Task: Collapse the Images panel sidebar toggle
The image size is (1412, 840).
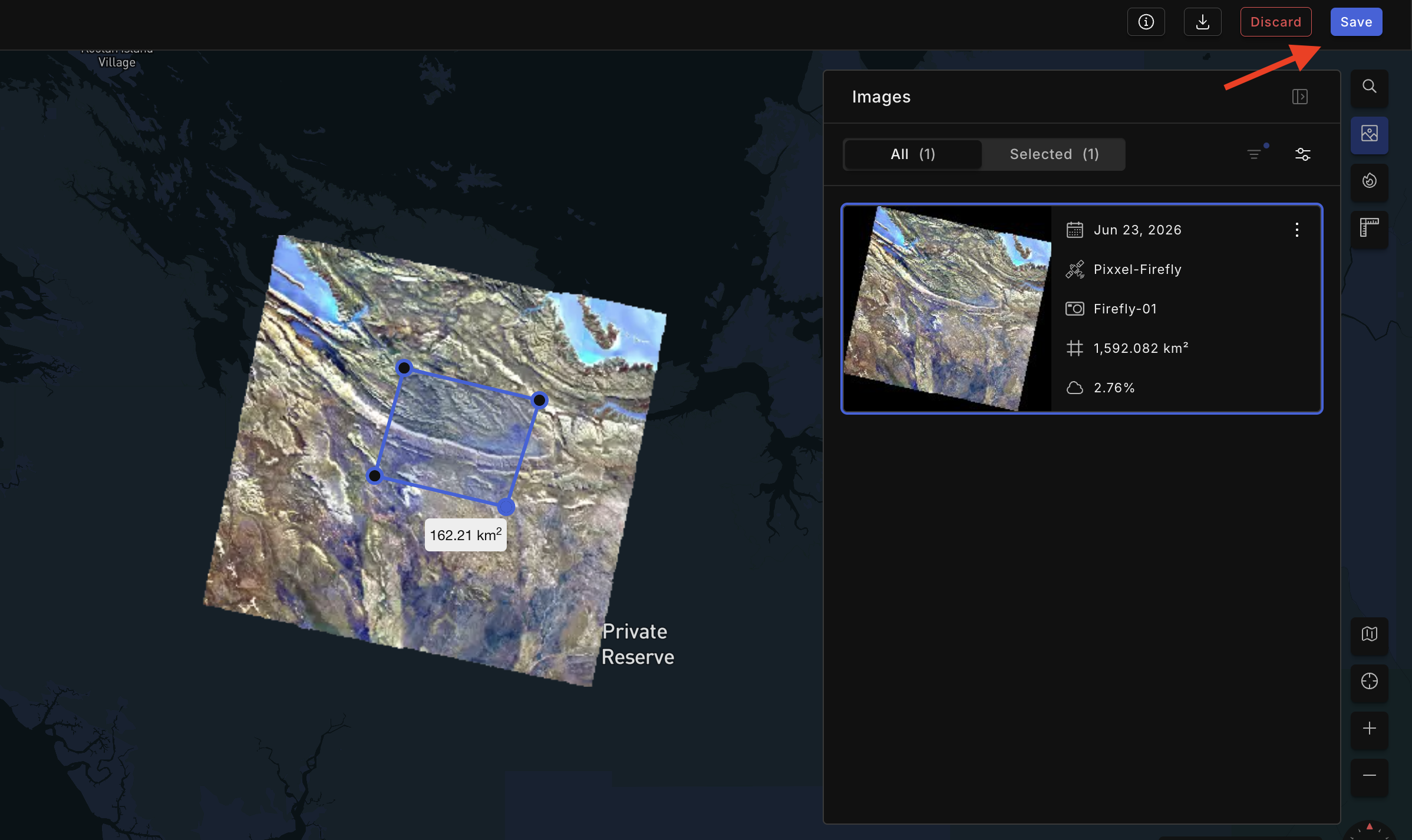Action: (1299, 97)
